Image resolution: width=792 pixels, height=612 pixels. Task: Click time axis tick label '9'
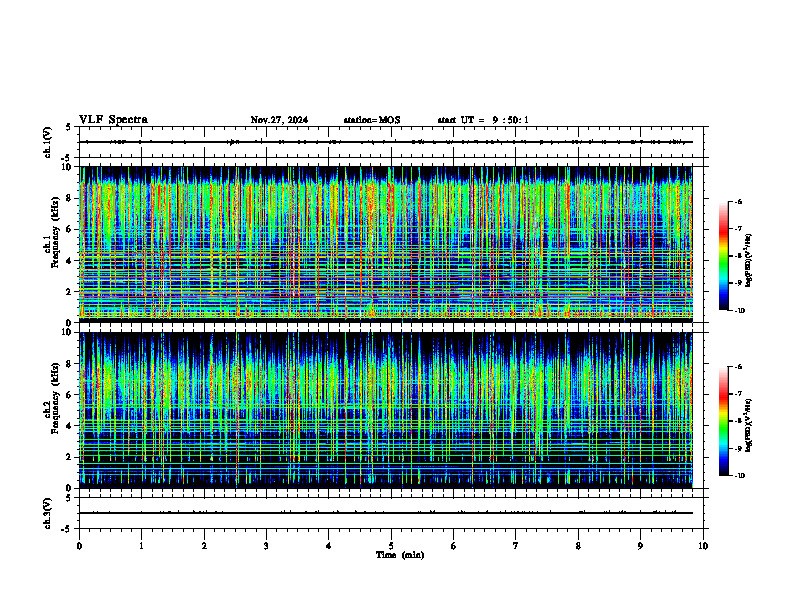(x=640, y=546)
